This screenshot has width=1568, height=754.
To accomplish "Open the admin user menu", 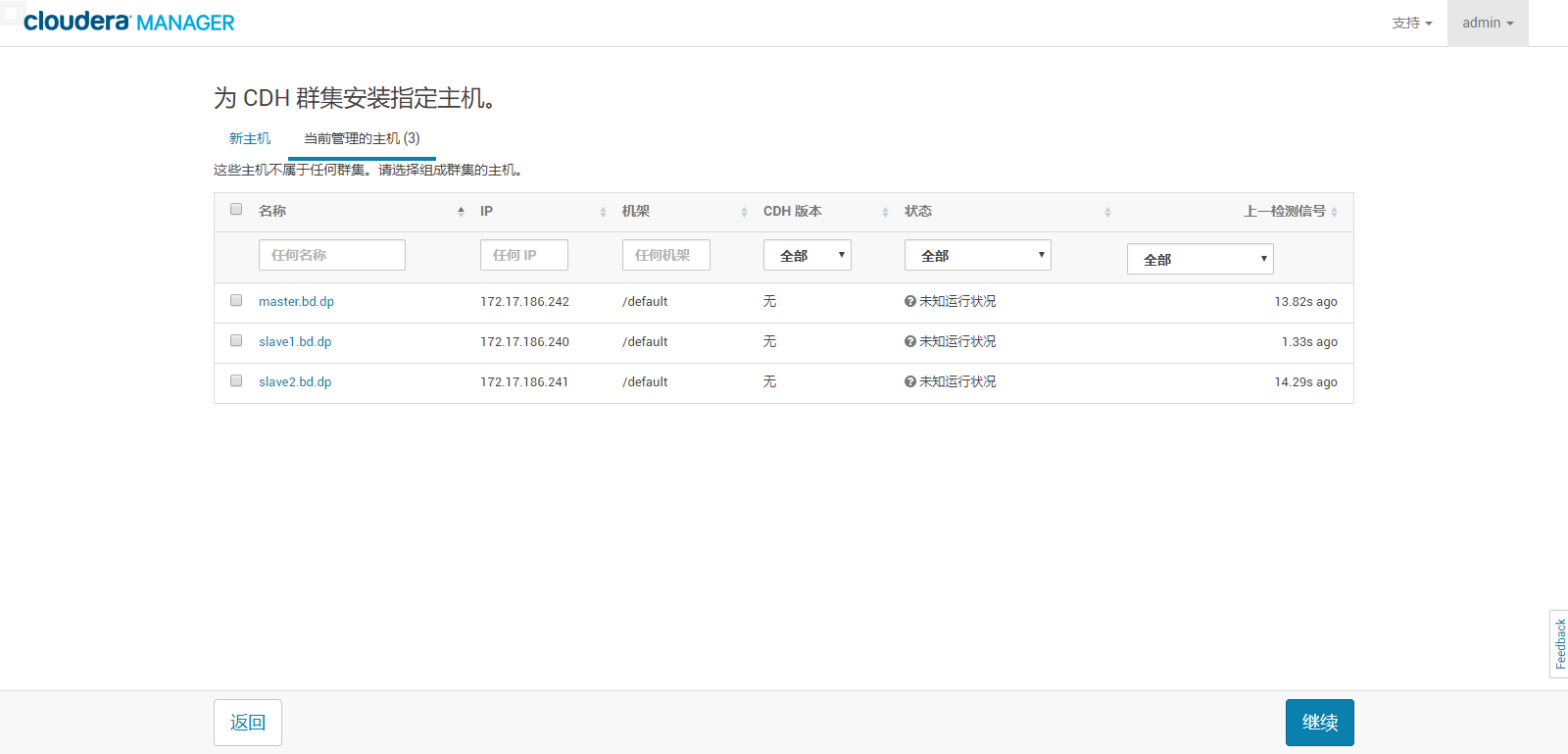I will [x=1488, y=23].
